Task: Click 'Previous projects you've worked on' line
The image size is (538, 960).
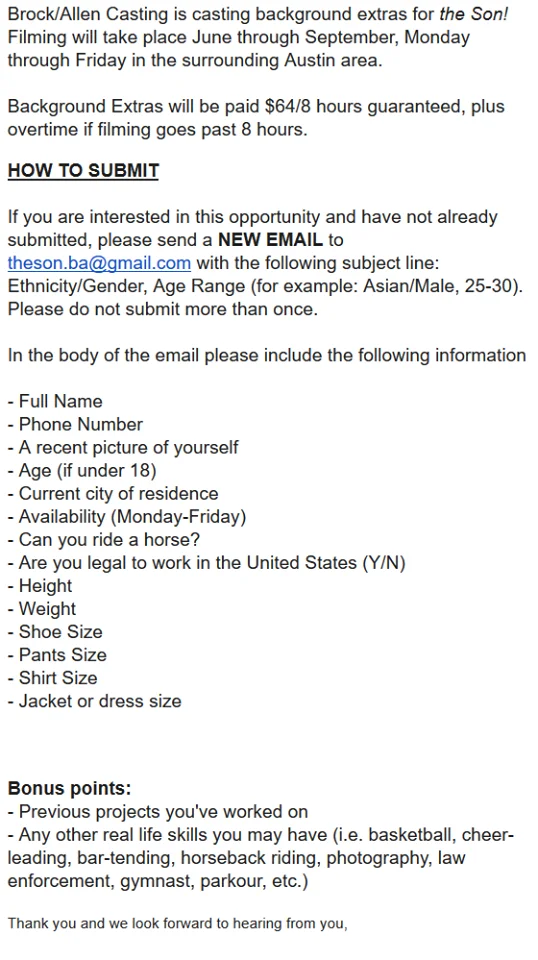Action: click(158, 812)
